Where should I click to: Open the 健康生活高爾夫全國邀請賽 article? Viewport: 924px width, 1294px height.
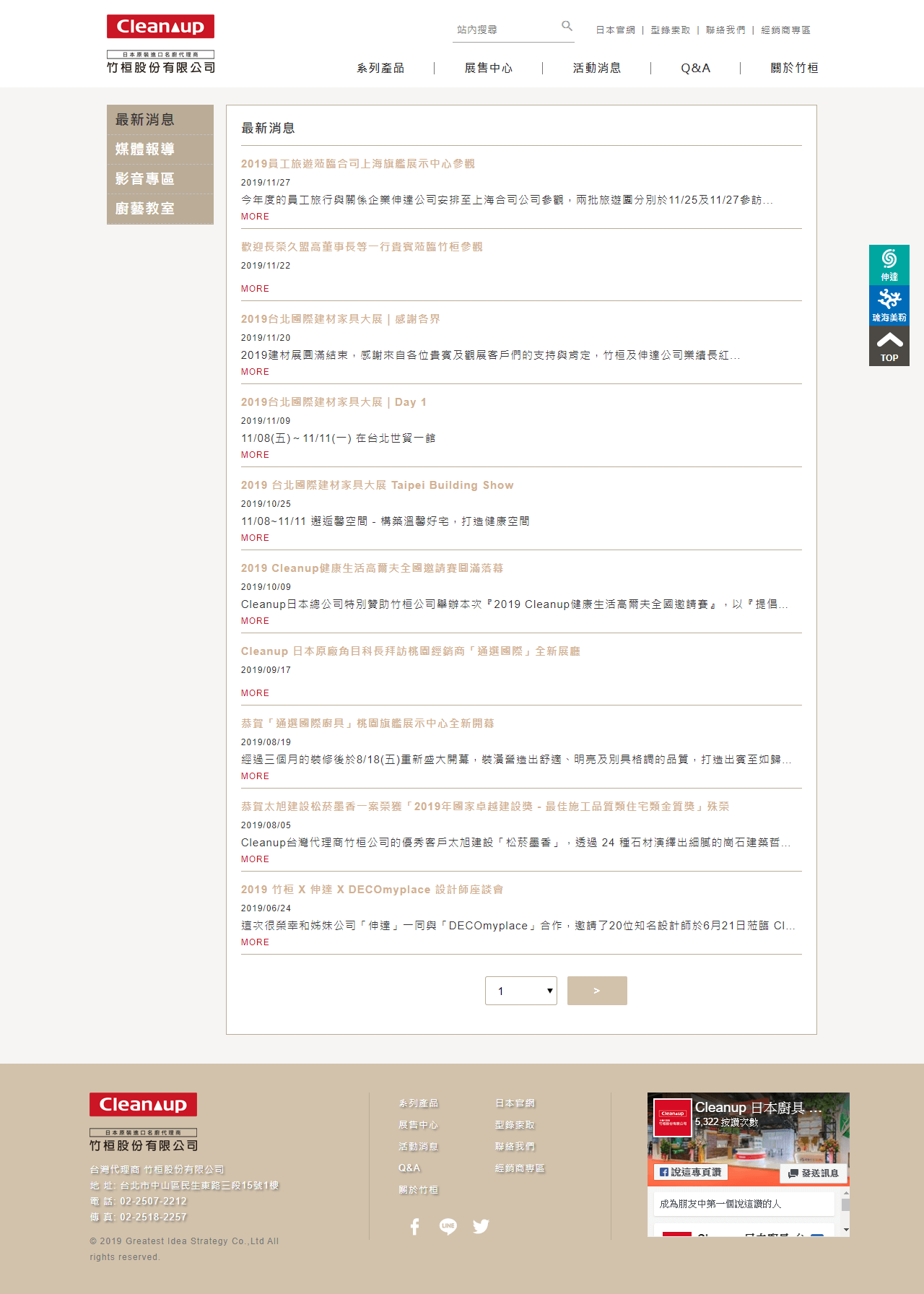[x=372, y=568]
